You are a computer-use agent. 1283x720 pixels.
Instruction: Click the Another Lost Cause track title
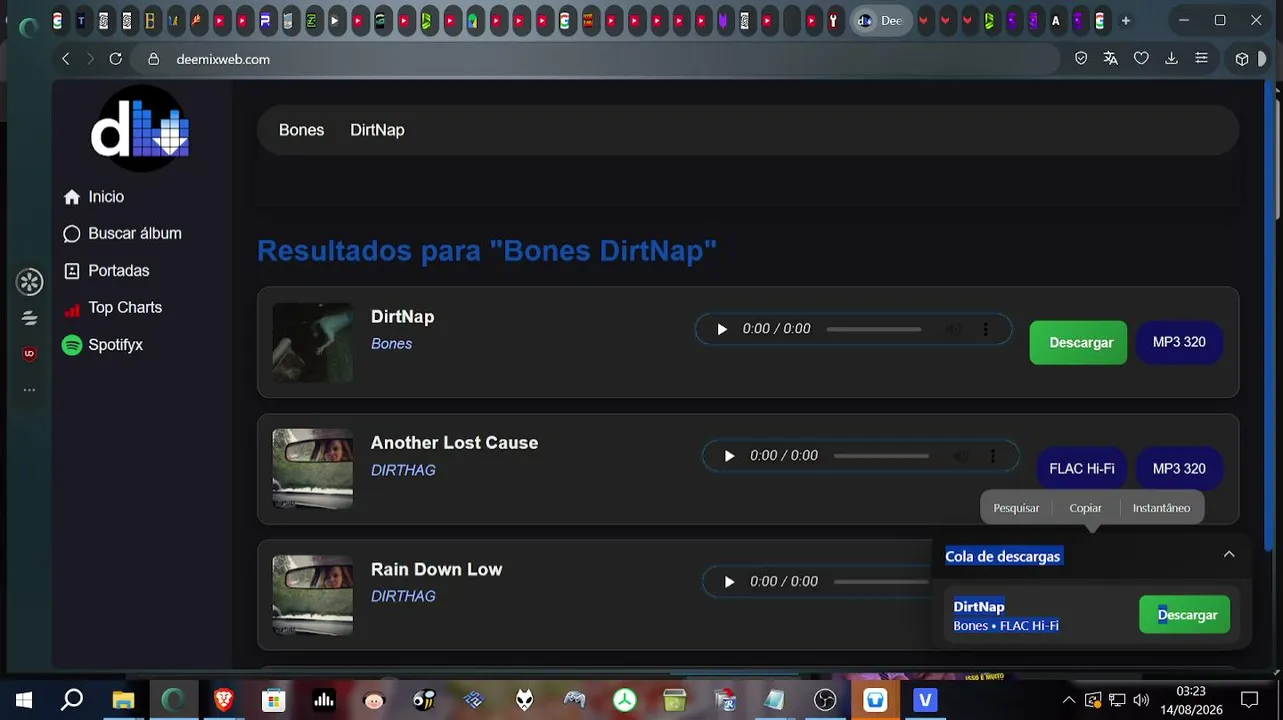click(454, 443)
